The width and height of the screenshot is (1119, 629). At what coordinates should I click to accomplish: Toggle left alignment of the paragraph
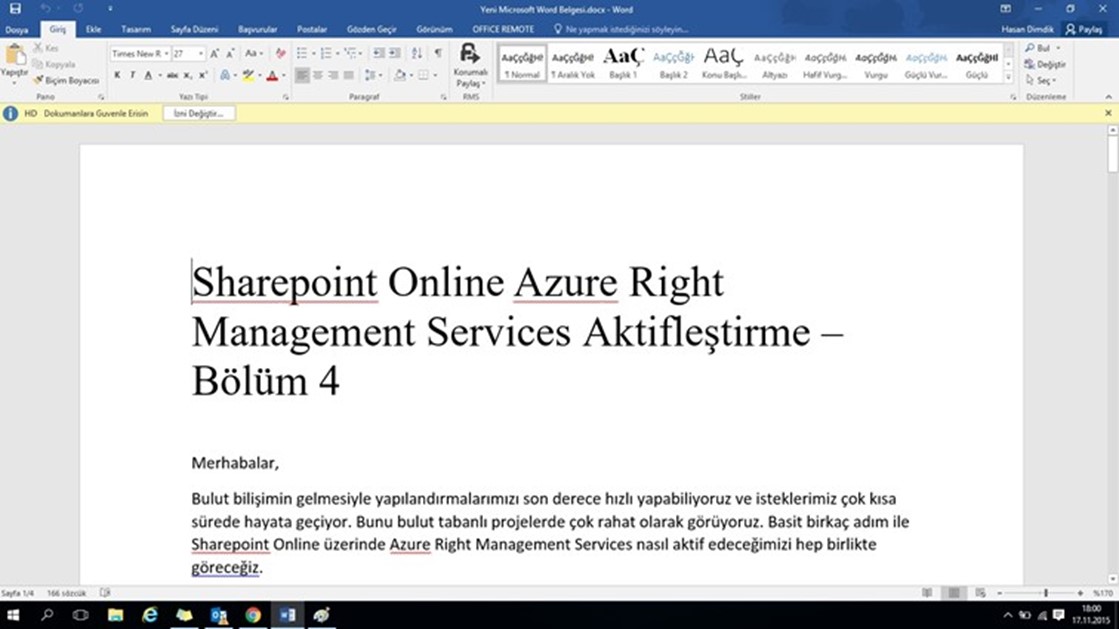pyautogui.click(x=302, y=75)
